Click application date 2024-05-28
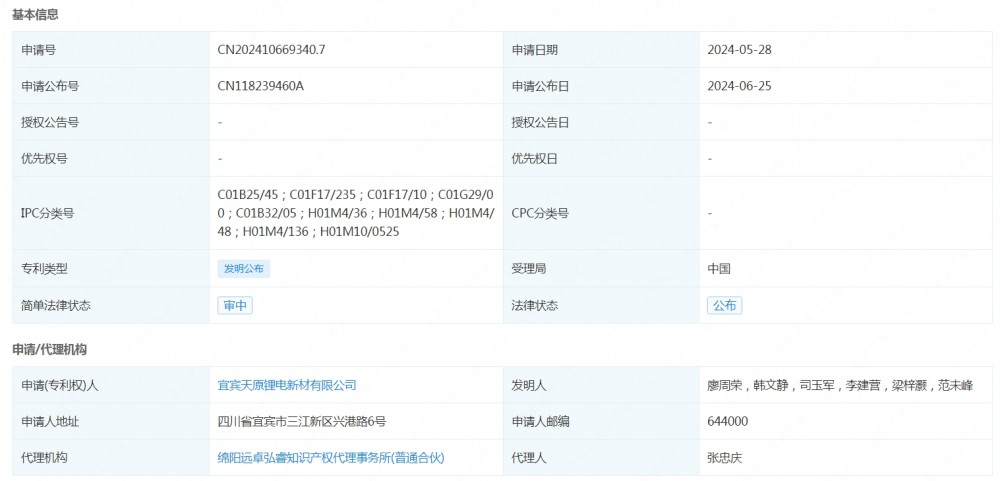This screenshot has width=1000, height=481. pyautogui.click(x=739, y=50)
